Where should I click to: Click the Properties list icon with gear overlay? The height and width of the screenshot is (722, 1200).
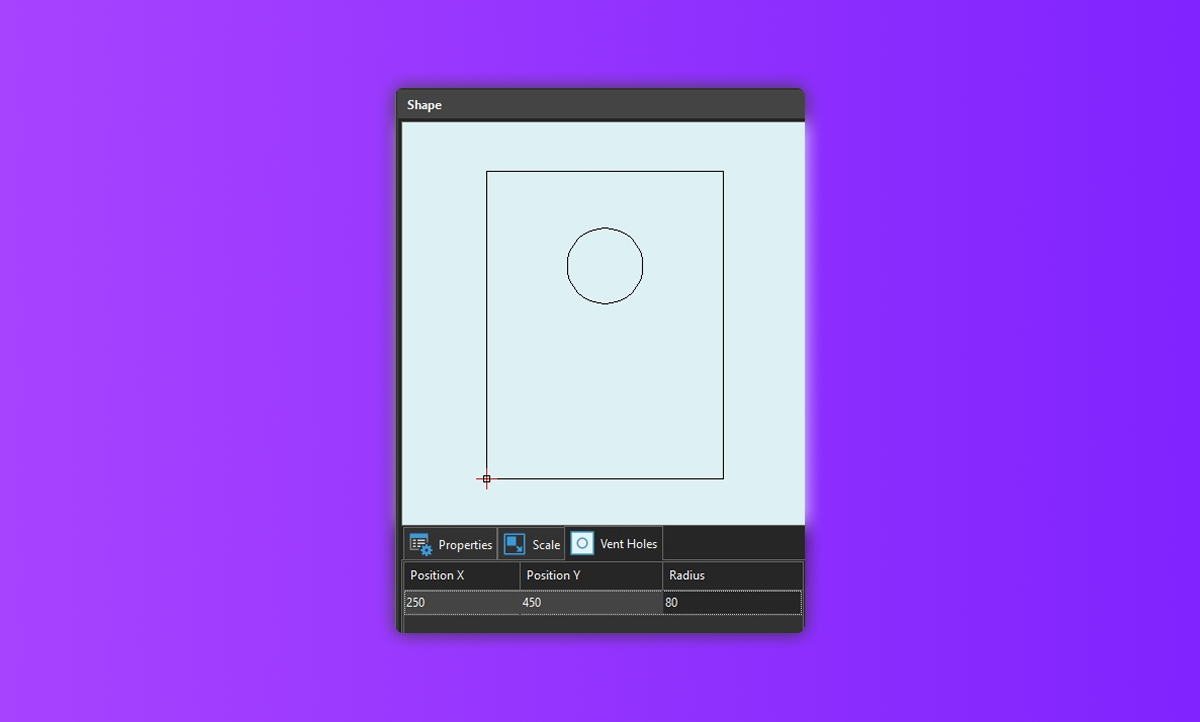pos(421,543)
